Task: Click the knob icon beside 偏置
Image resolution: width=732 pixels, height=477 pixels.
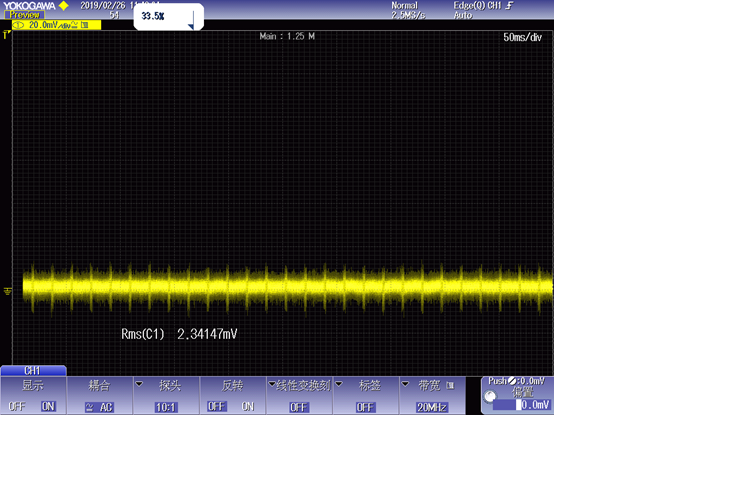Action: coord(490,397)
